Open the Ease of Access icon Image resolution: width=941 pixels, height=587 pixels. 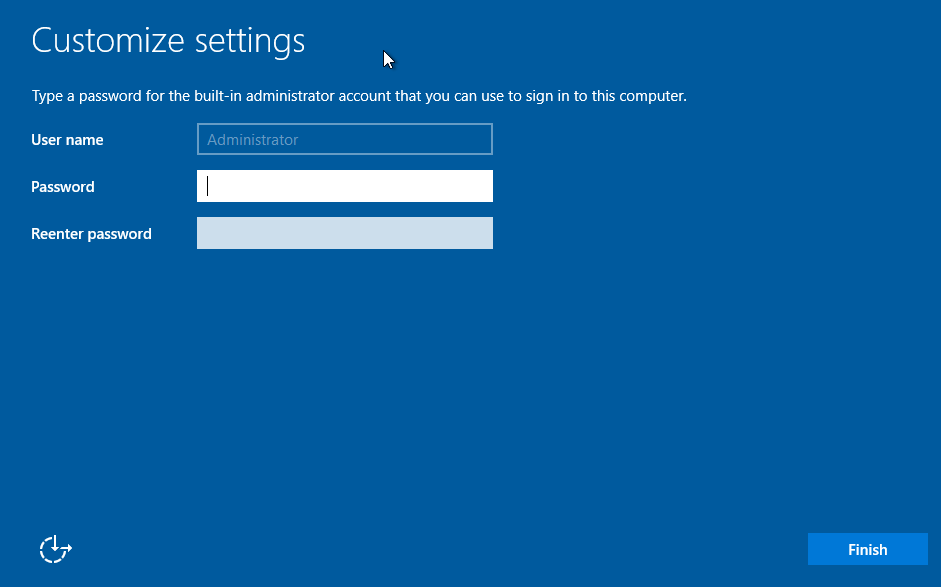pos(56,549)
